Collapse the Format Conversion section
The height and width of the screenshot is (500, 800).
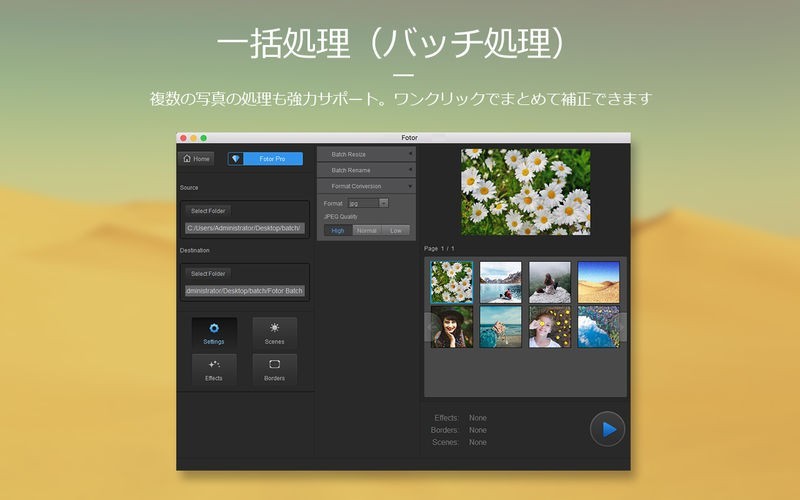click(367, 186)
